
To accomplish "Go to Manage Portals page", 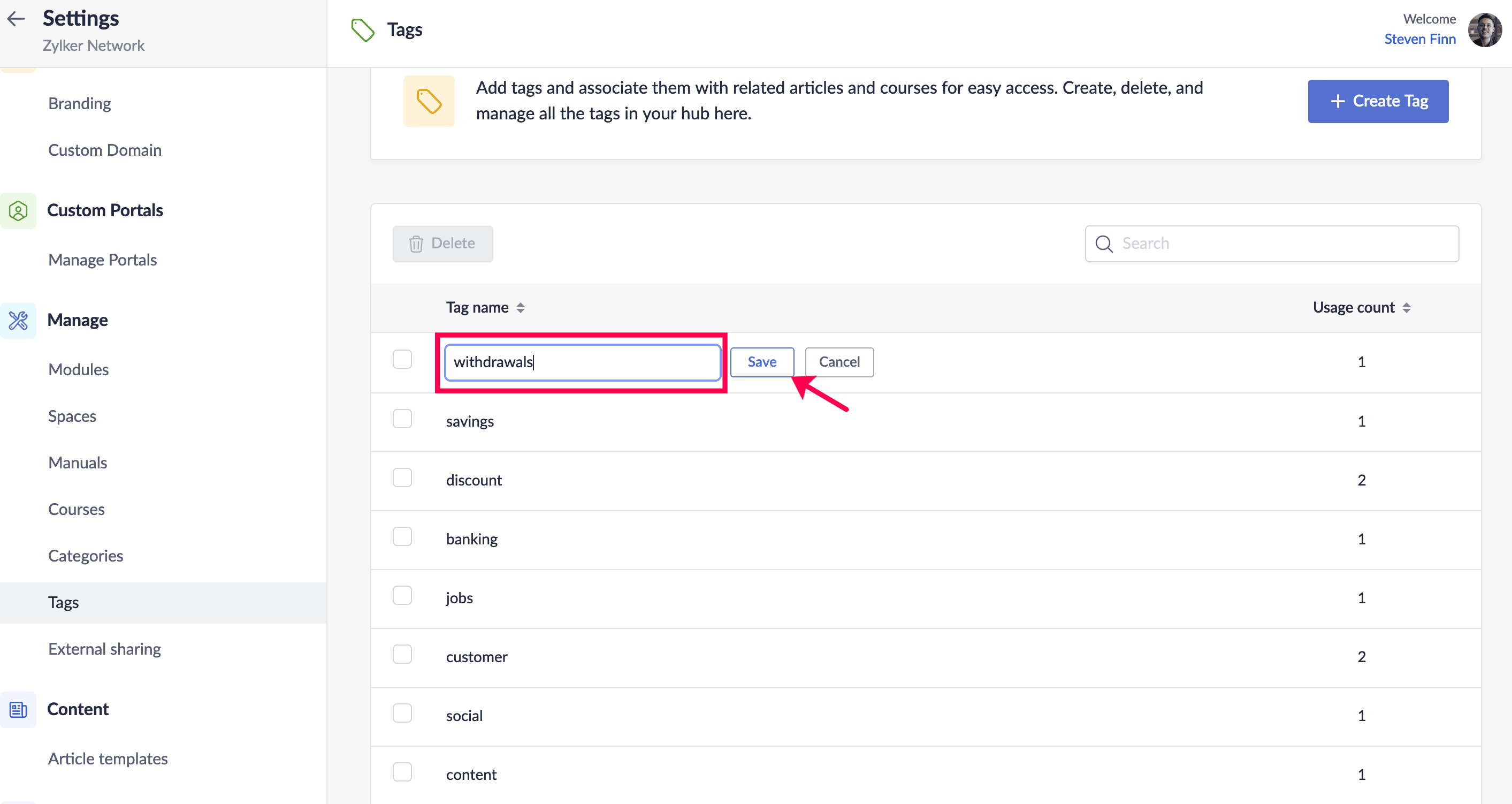I will (x=102, y=260).
